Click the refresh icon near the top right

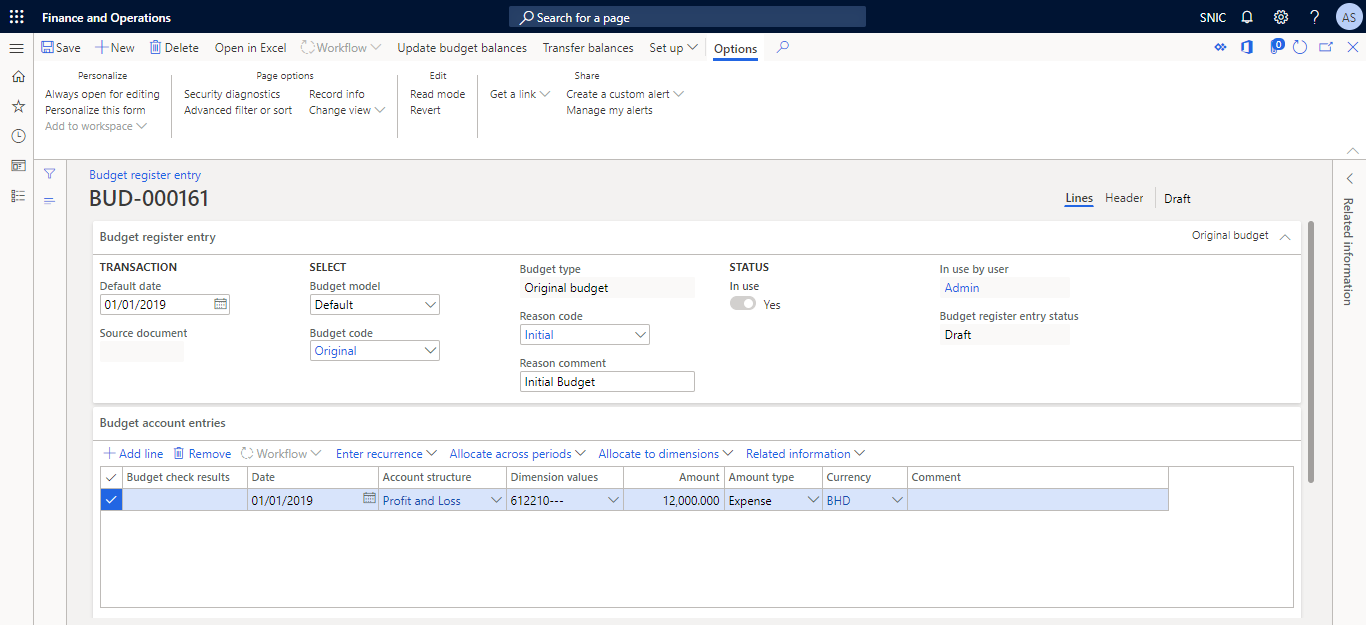[x=1300, y=46]
